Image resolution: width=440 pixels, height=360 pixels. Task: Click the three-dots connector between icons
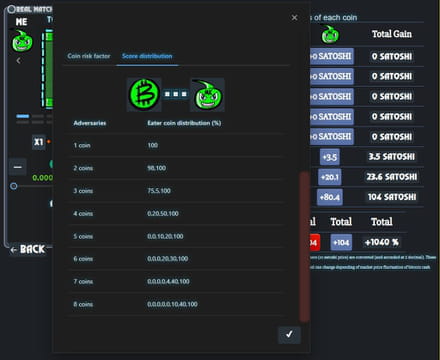[x=176, y=94]
